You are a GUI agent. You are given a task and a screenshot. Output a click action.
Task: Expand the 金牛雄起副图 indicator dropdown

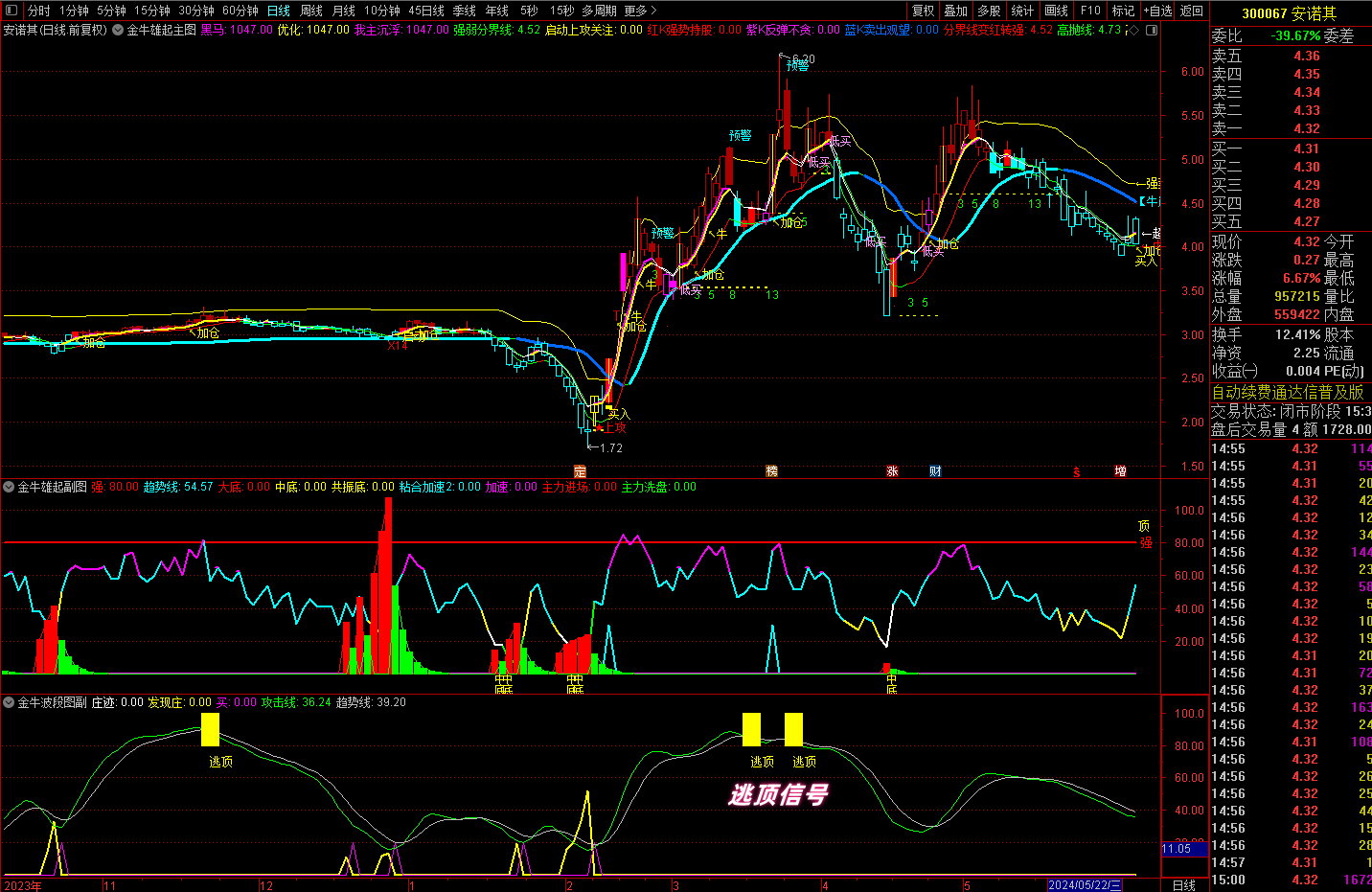click(x=9, y=488)
